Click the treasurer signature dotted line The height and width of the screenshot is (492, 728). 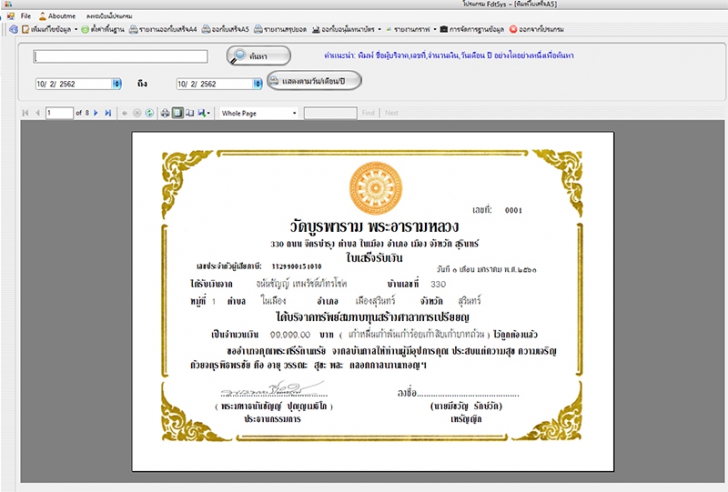468,394
